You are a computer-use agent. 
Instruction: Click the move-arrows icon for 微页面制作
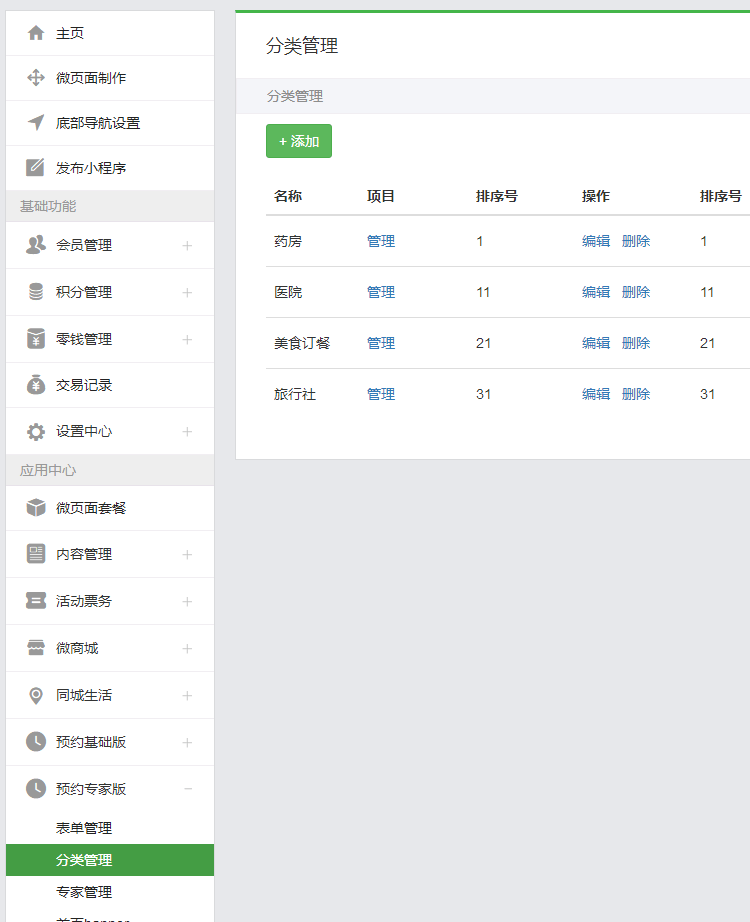pos(36,78)
